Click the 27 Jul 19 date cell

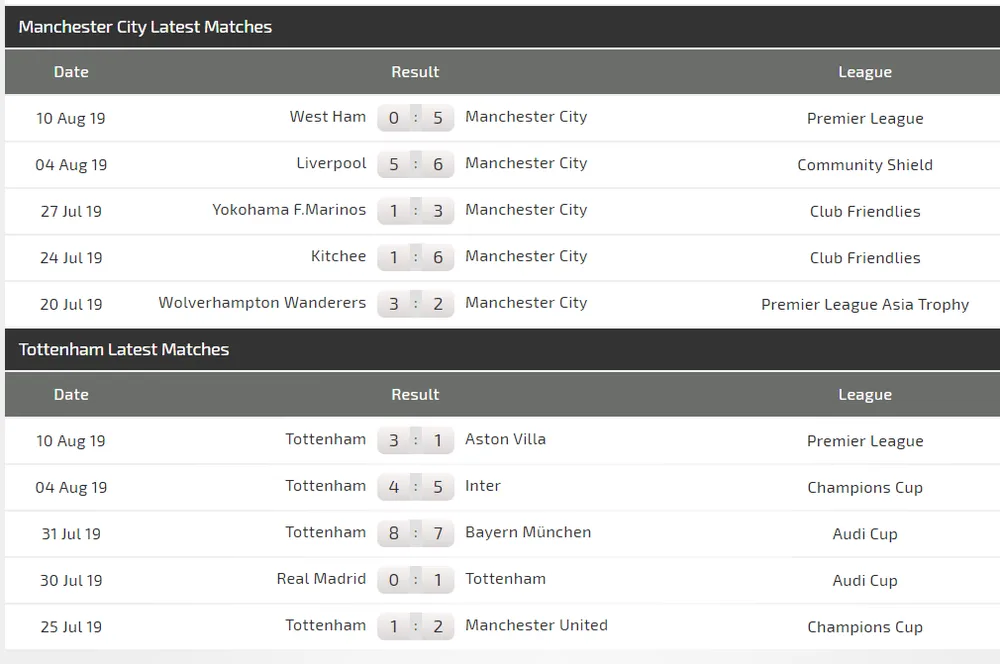[x=71, y=211]
